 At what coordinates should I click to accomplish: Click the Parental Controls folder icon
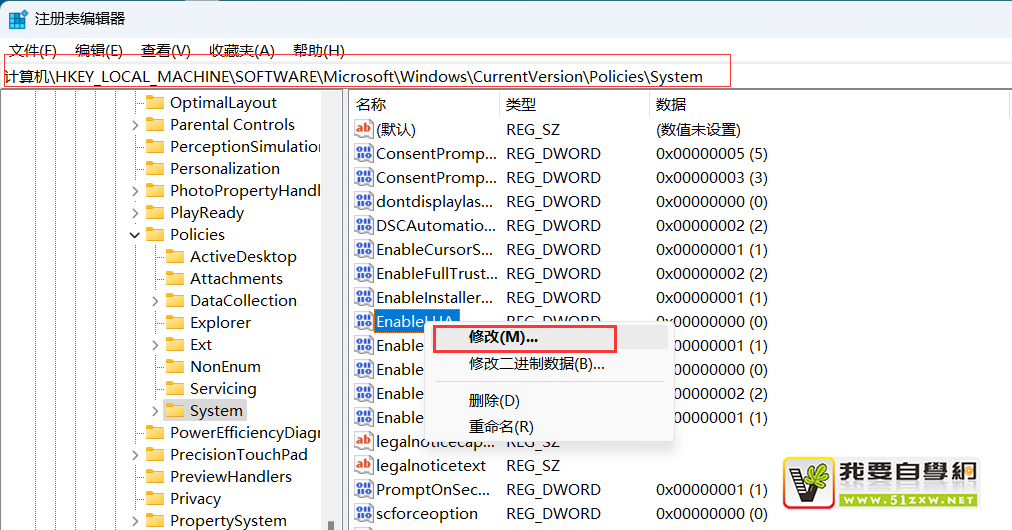[x=154, y=125]
